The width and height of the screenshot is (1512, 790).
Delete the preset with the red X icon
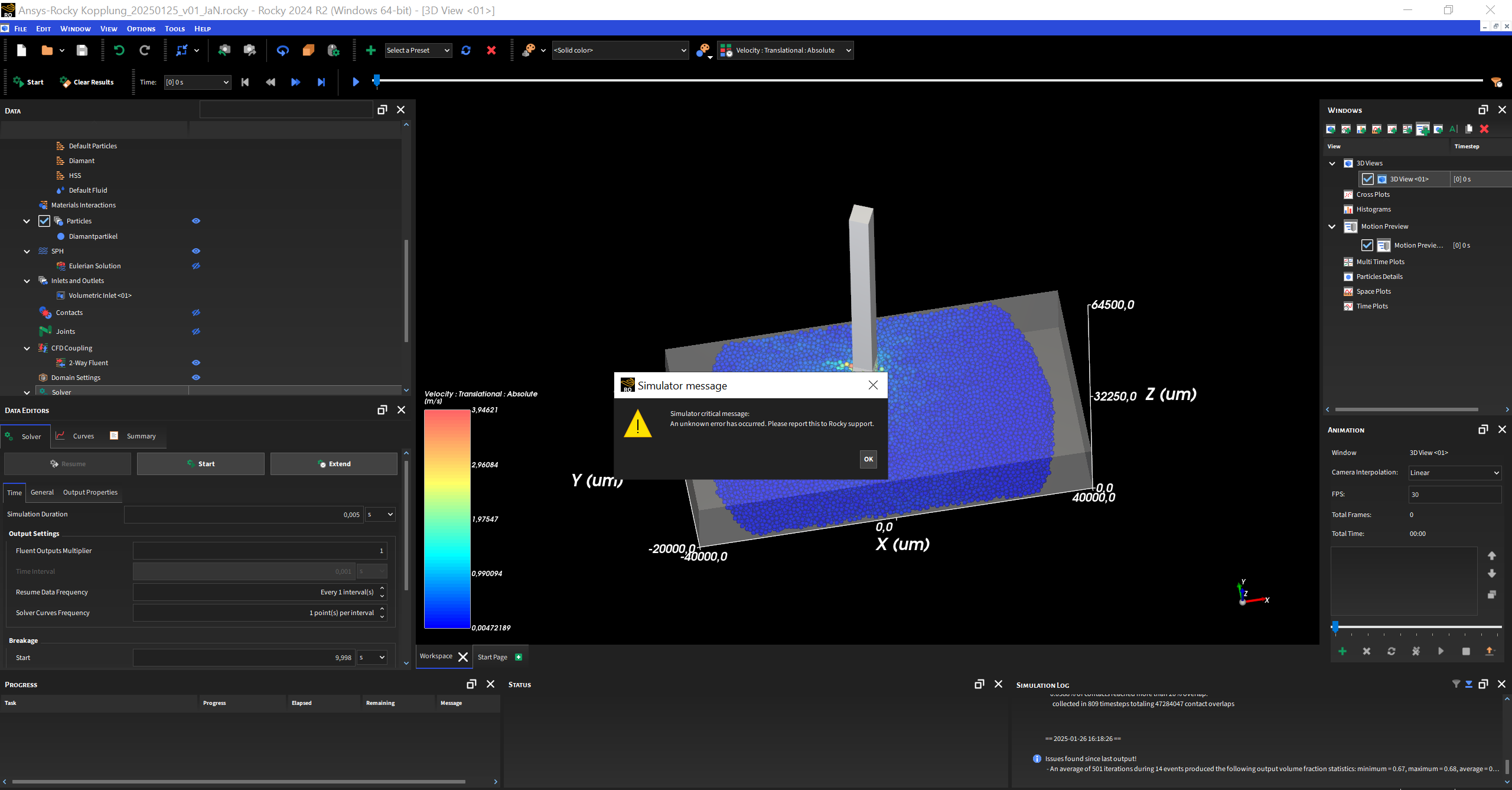pyautogui.click(x=491, y=50)
